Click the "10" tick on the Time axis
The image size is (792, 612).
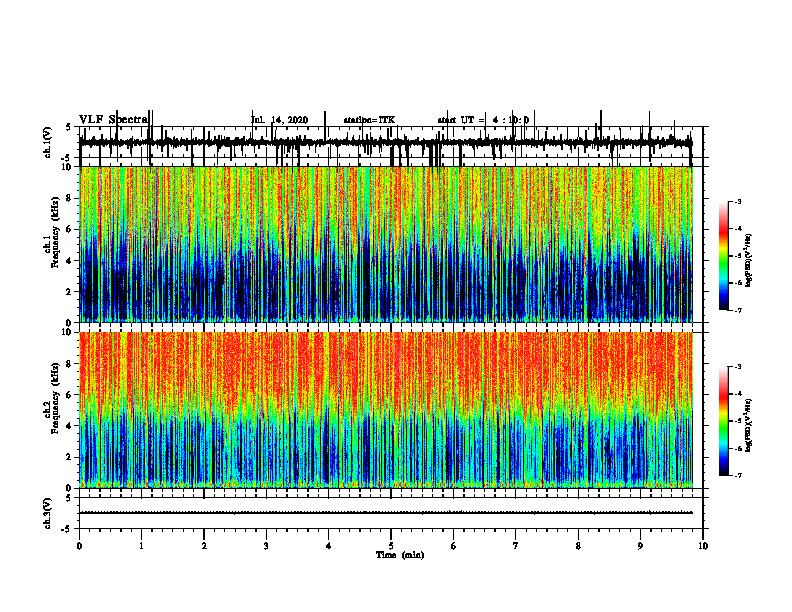coord(703,546)
